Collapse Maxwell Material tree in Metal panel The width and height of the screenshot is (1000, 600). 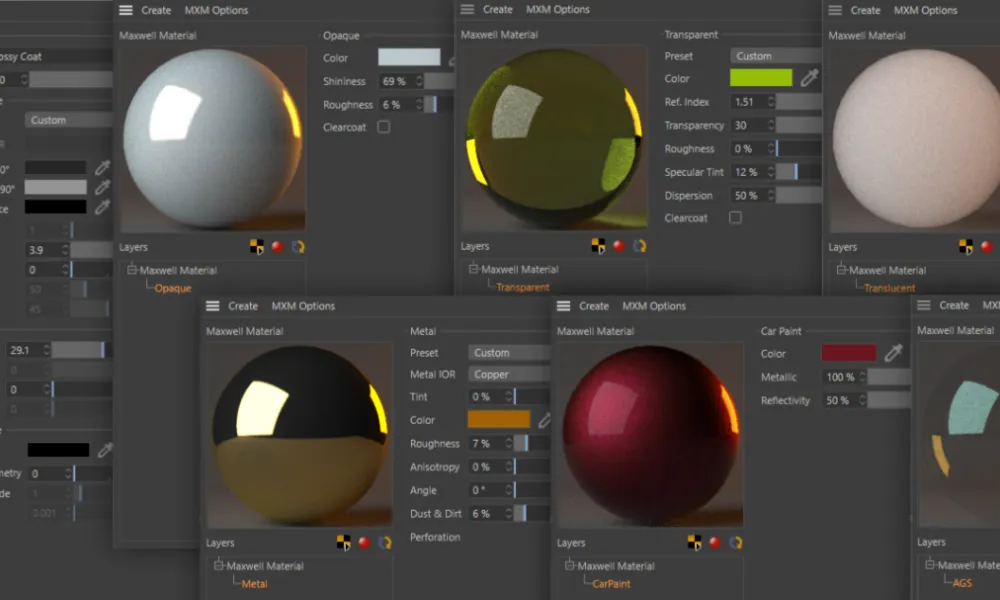(220, 566)
